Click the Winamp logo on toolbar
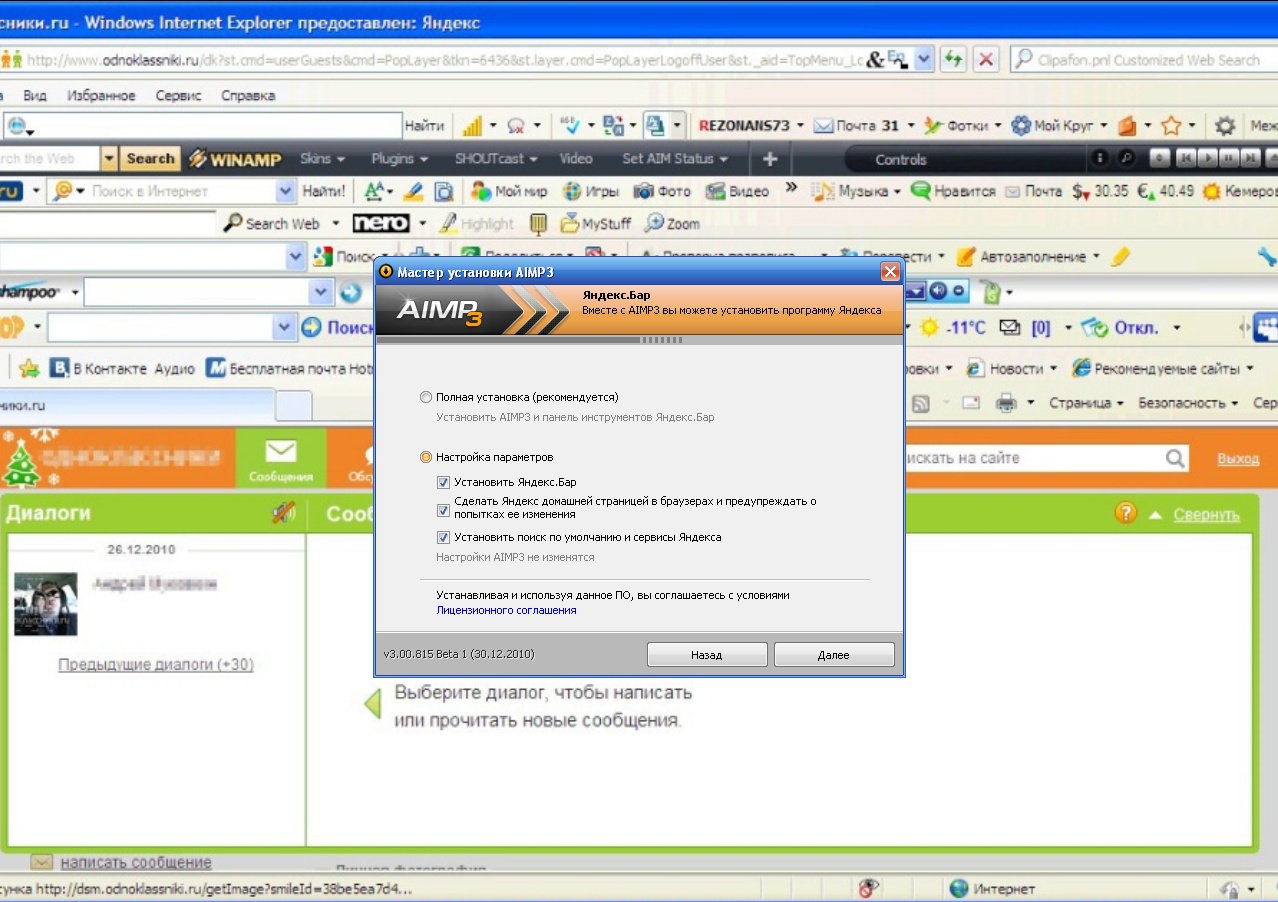The image size is (1278, 902). pos(235,159)
